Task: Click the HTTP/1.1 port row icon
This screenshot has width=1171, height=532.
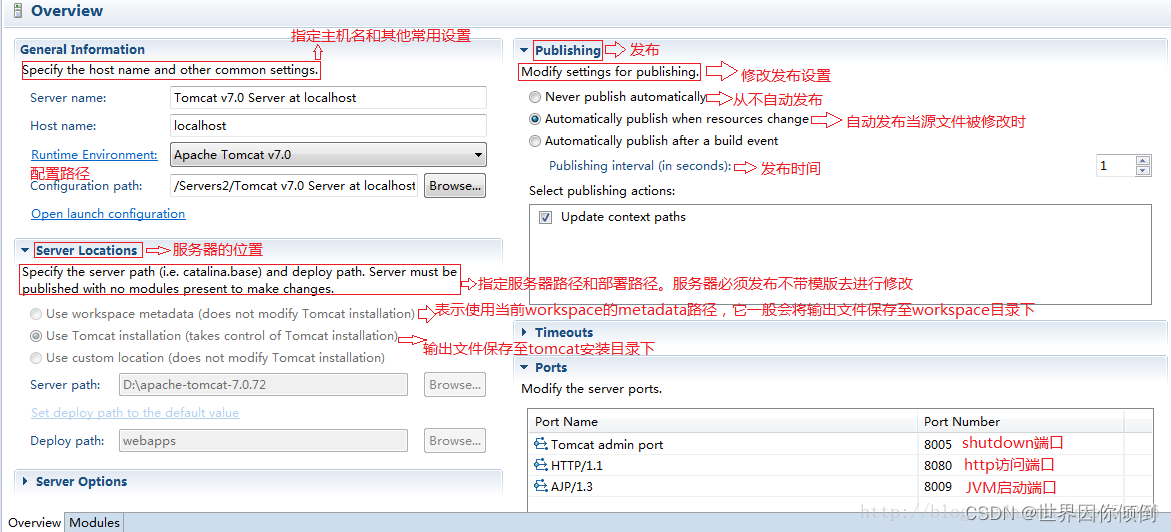Action: (x=541, y=465)
